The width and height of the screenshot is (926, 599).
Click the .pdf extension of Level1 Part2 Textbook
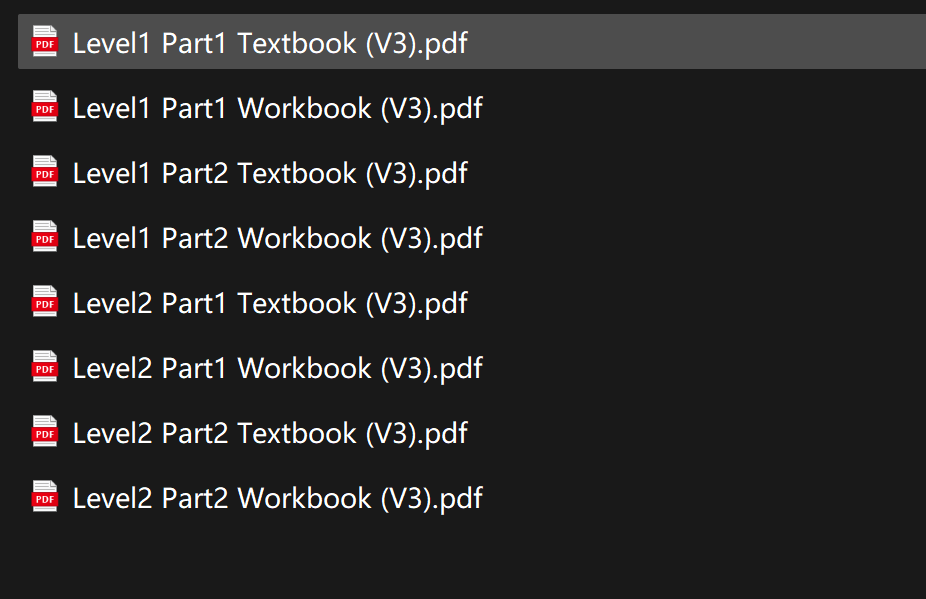point(445,173)
